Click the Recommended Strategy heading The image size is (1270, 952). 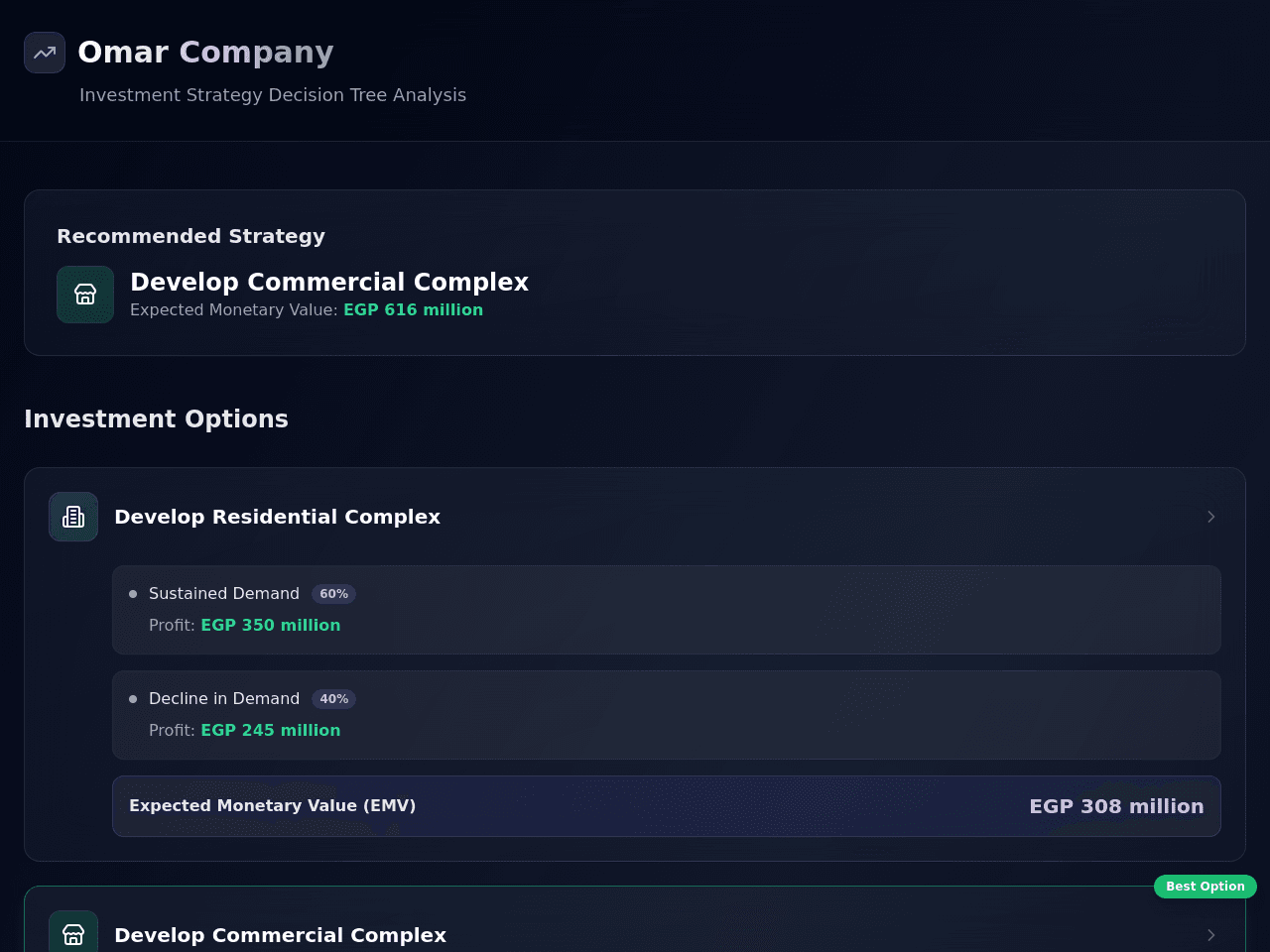190,236
